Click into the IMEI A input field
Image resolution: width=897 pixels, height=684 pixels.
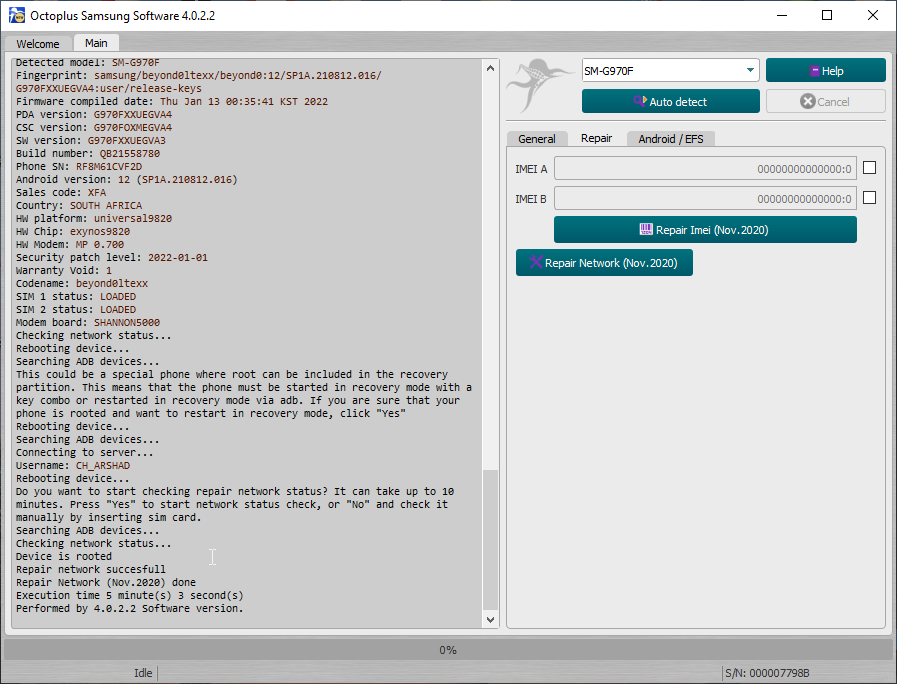[705, 169]
